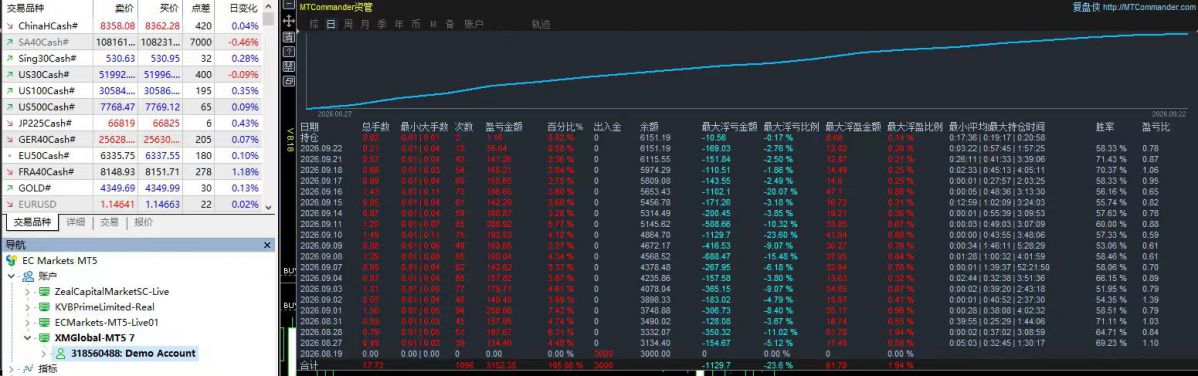Expand the 318560488 Demo Account node

pos(44,353)
